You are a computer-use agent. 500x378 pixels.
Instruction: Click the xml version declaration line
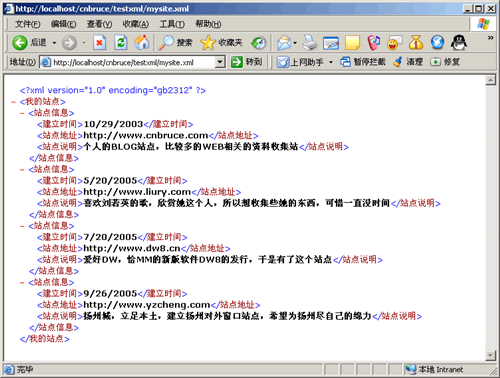[113, 90]
